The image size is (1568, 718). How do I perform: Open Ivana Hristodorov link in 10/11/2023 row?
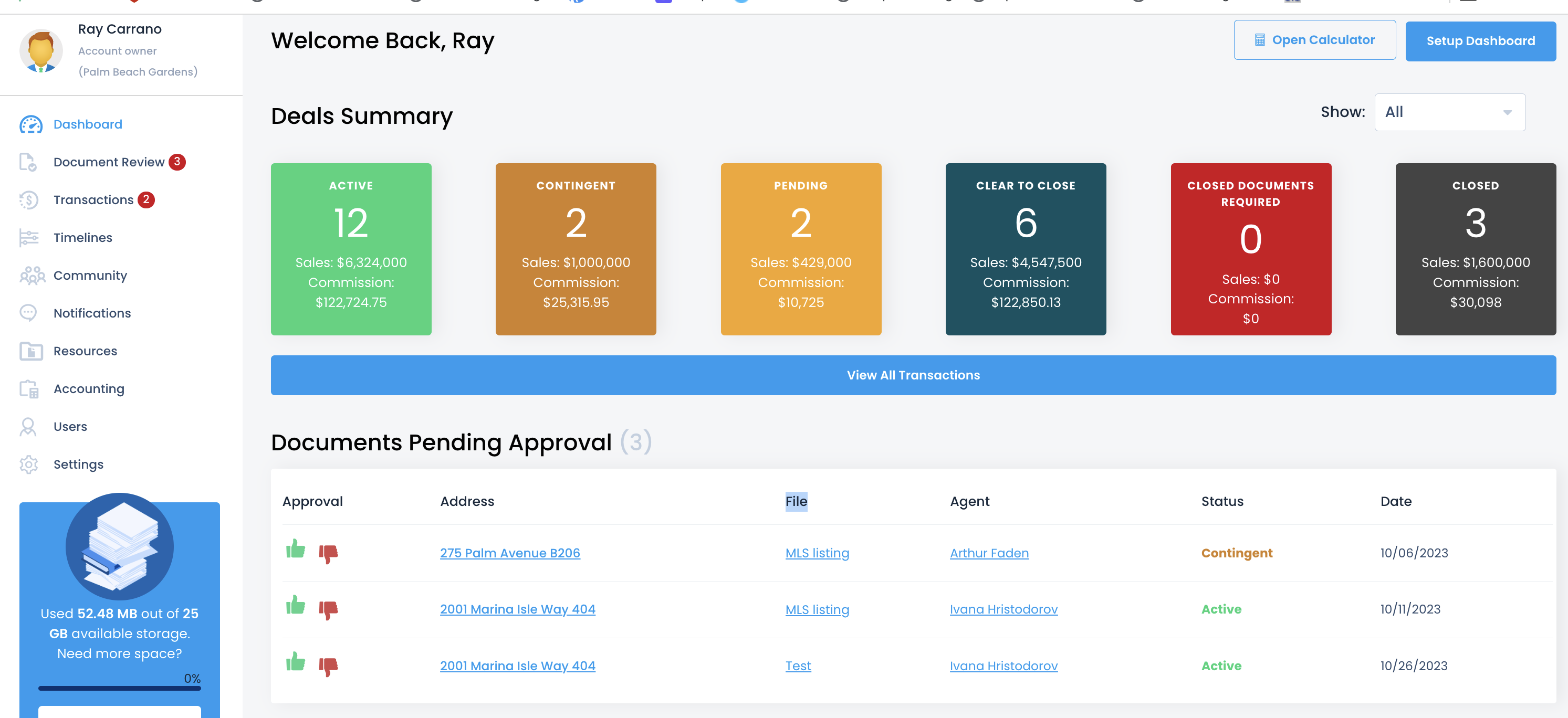(1003, 610)
